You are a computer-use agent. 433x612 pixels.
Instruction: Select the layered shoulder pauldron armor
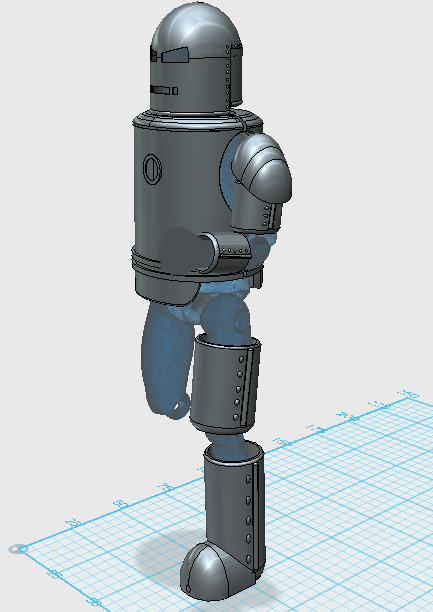coord(264,166)
